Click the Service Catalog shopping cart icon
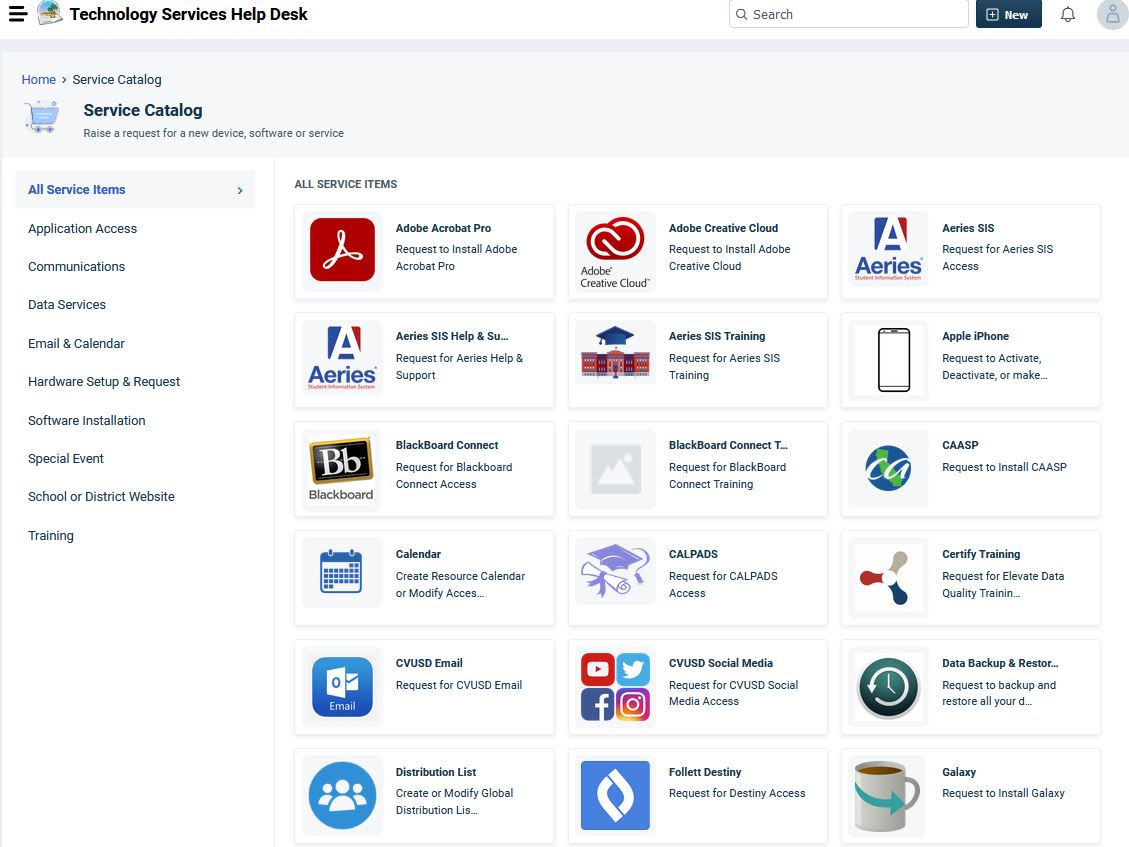 pos(42,117)
